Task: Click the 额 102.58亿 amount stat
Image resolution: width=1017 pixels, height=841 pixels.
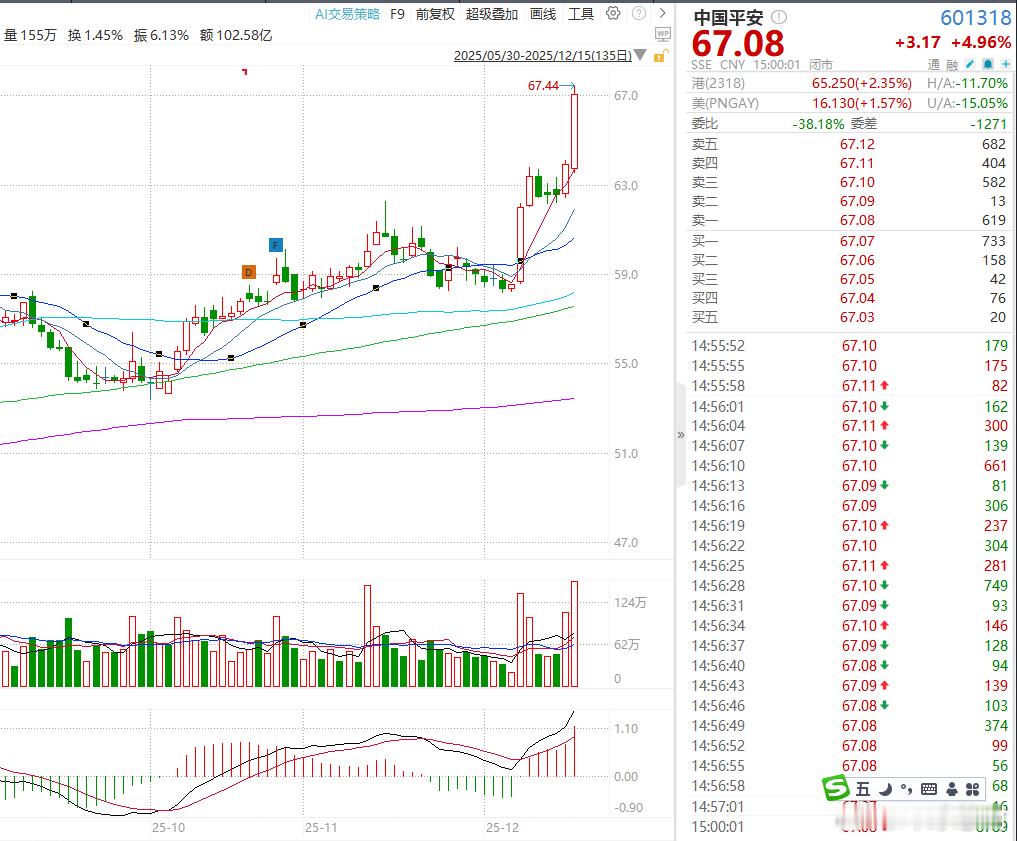Action: point(235,35)
